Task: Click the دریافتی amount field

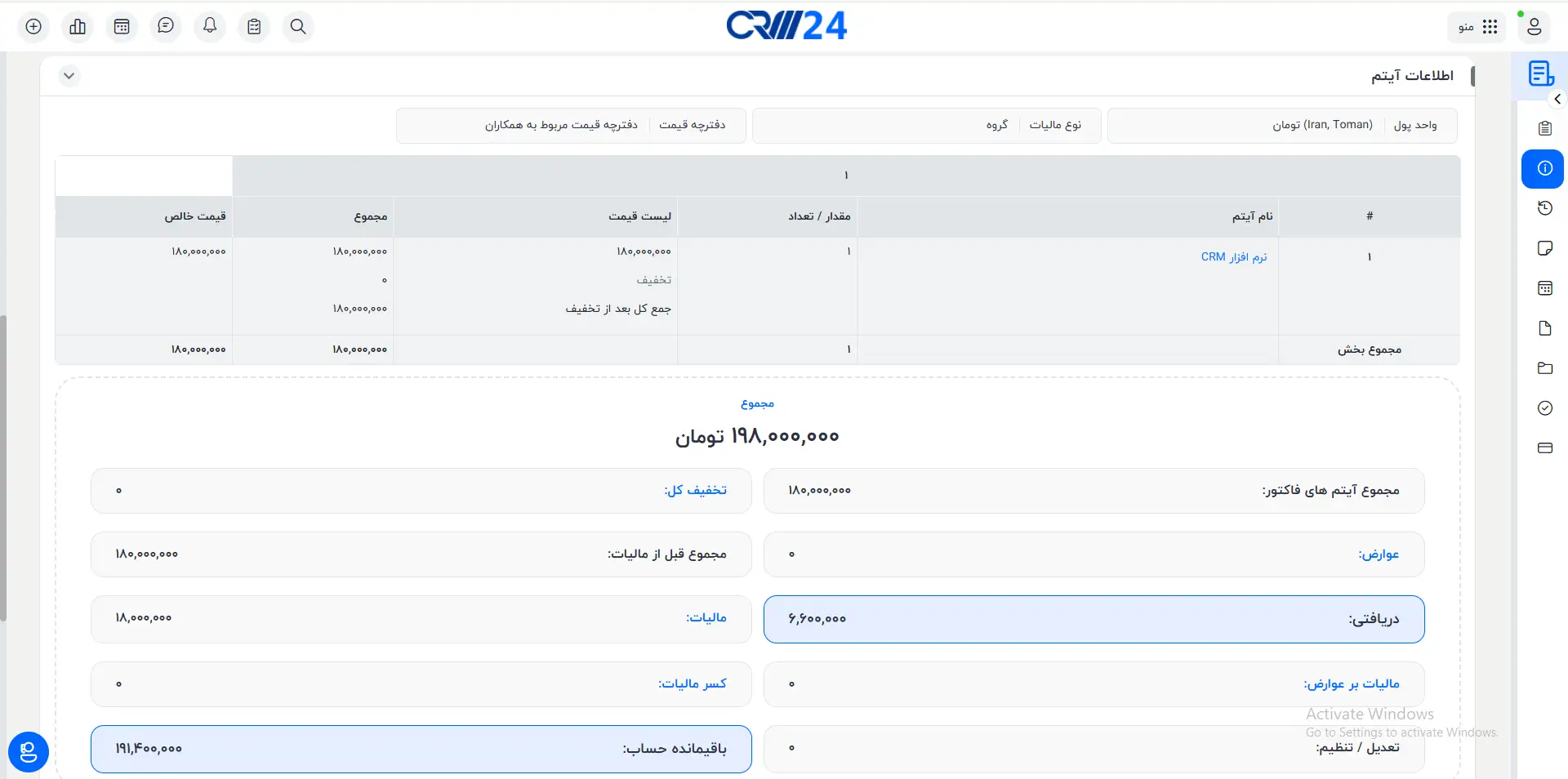Action: 1094,619
